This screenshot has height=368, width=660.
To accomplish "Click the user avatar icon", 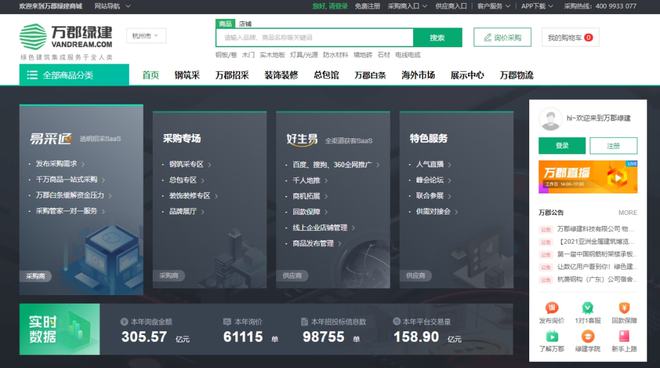I will (551, 119).
